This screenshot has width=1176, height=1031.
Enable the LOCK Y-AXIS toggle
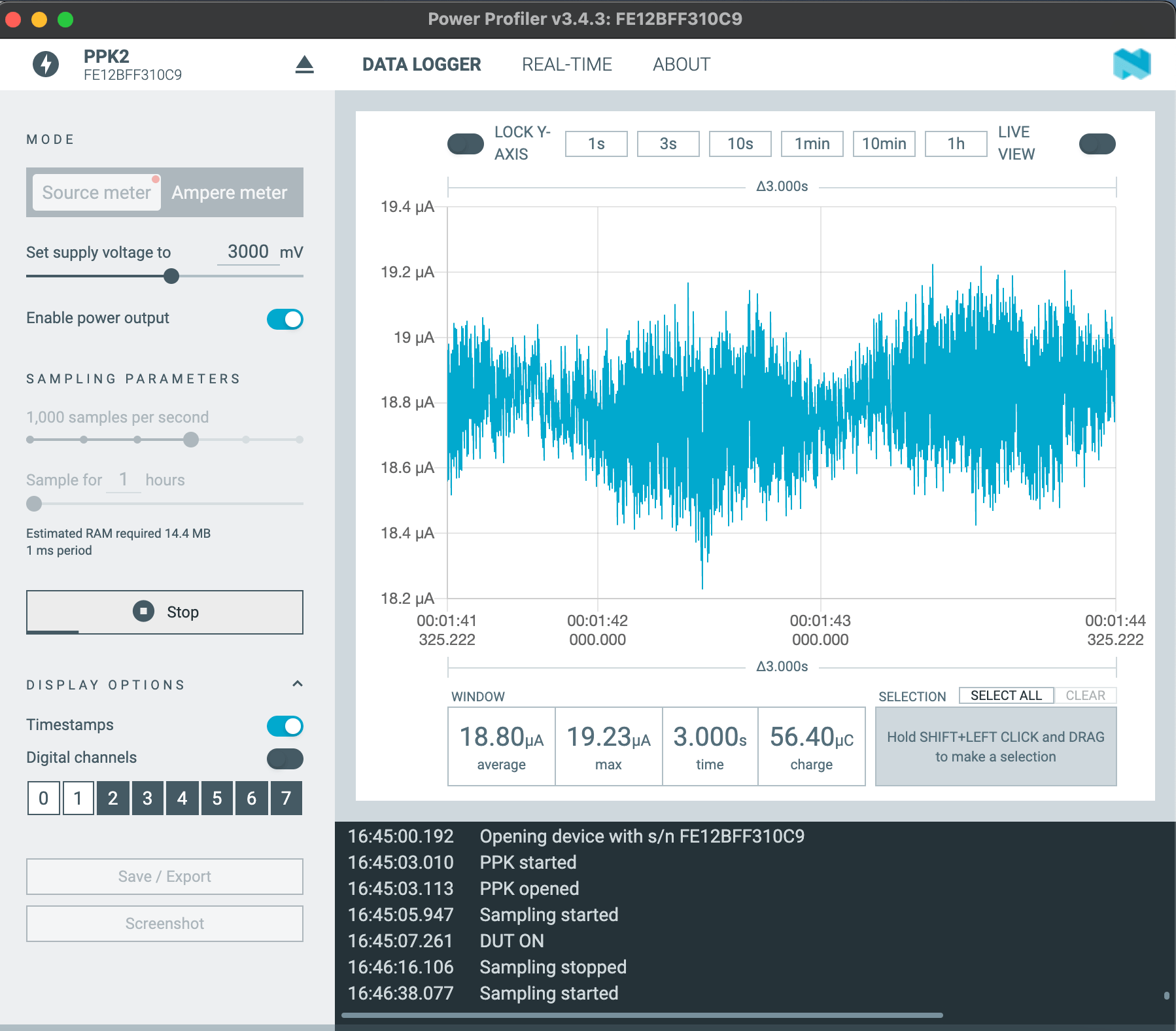(465, 143)
